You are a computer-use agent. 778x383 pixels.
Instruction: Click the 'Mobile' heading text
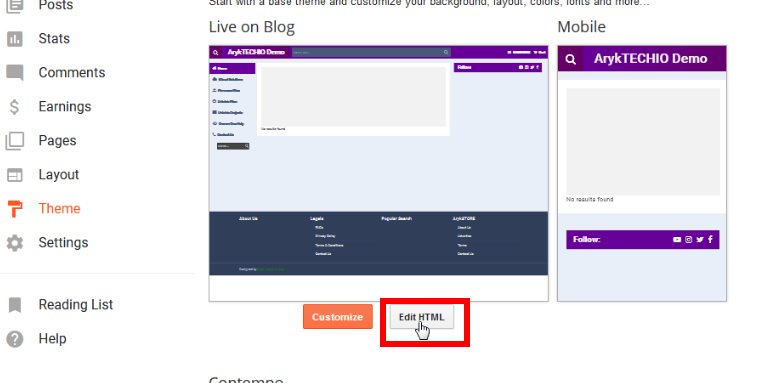pyautogui.click(x=582, y=27)
